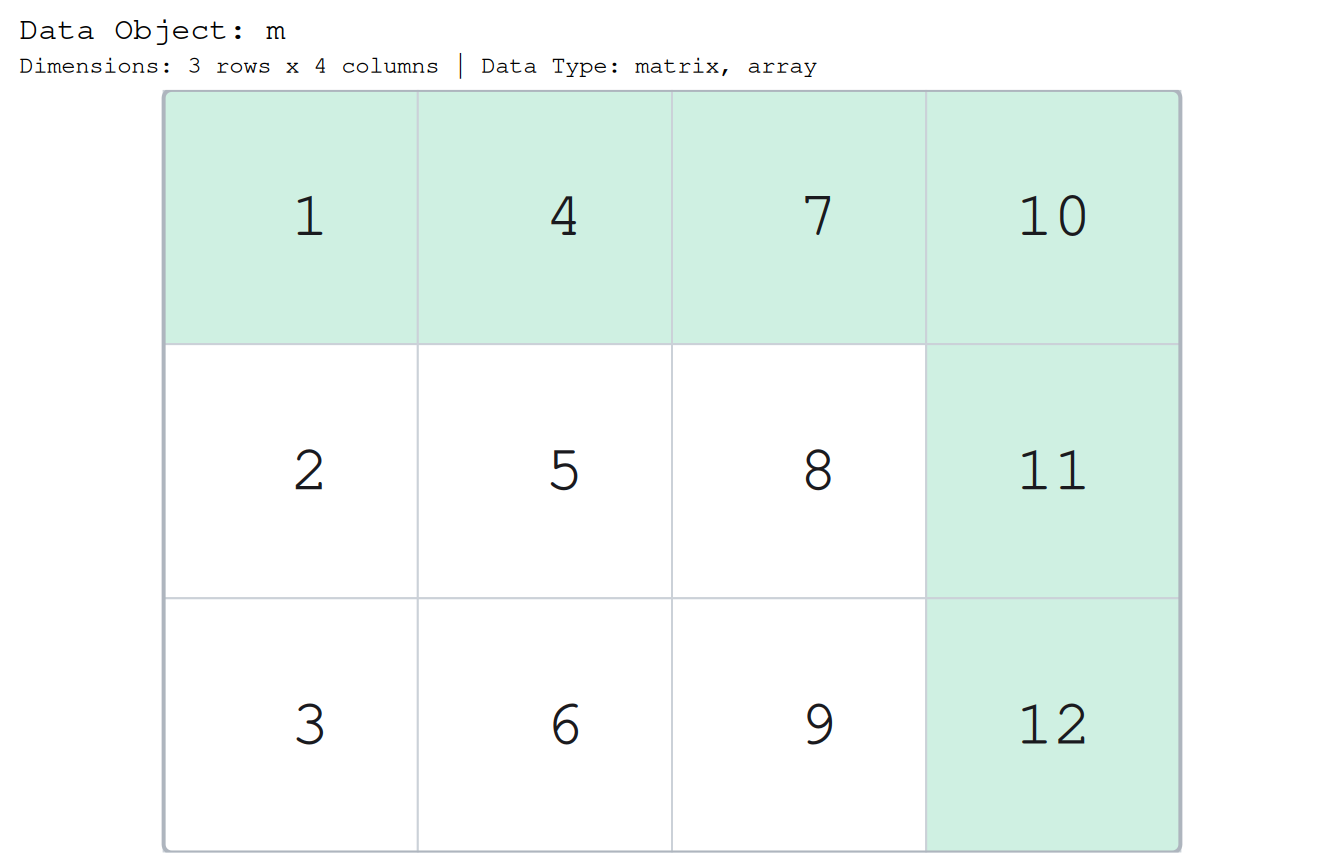Click the 'Data Object: m' title

pyautogui.click(x=153, y=31)
